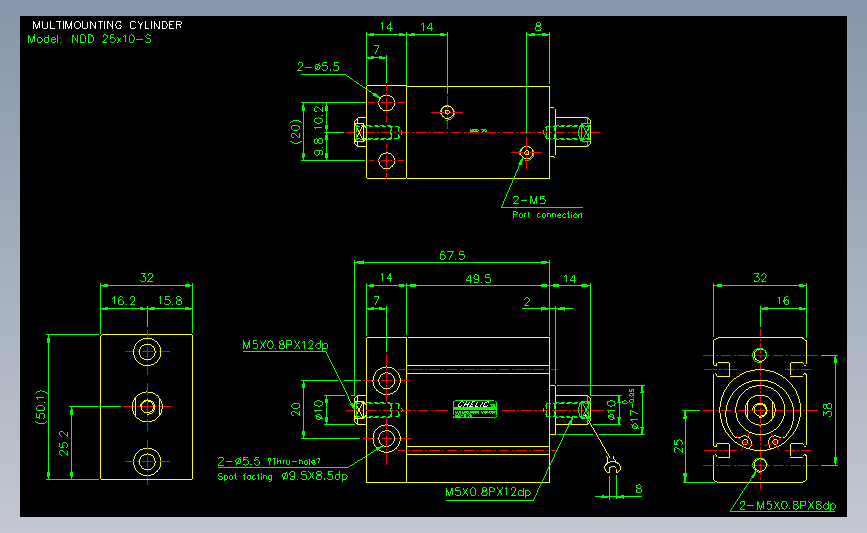Click the 2-ø5.5 annotation in top view
867x533 pixels.
[318, 67]
